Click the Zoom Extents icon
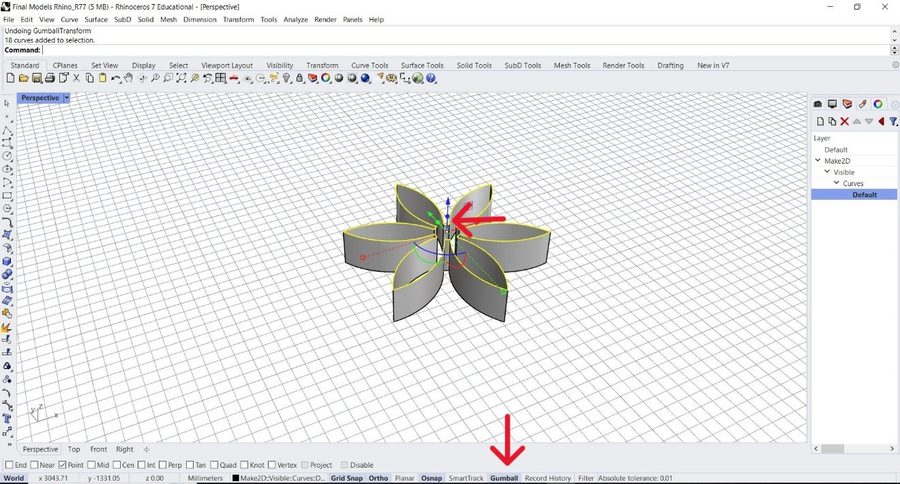 (181, 78)
